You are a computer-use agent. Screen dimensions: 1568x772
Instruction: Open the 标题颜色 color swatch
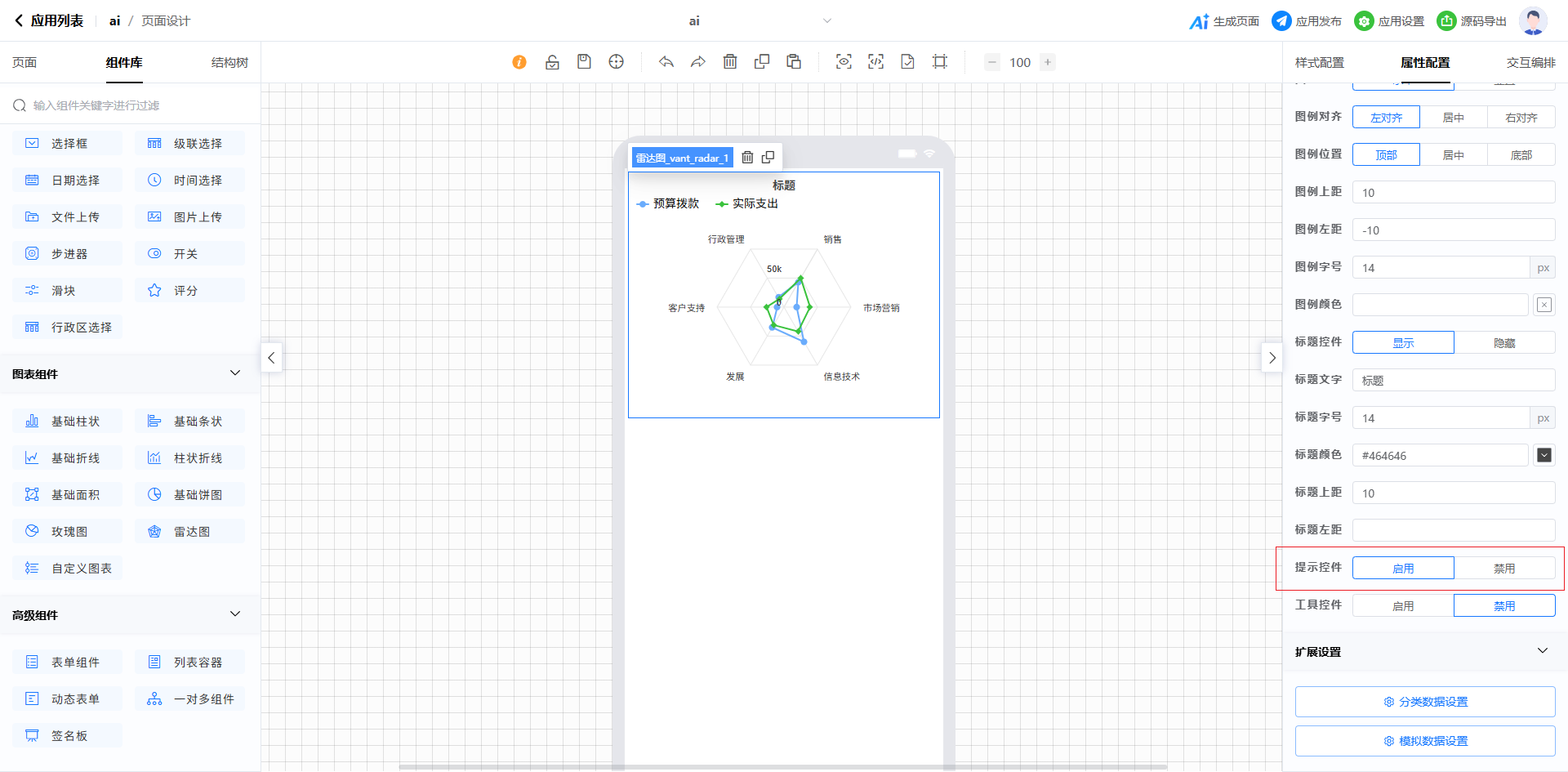pyautogui.click(x=1543, y=455)
